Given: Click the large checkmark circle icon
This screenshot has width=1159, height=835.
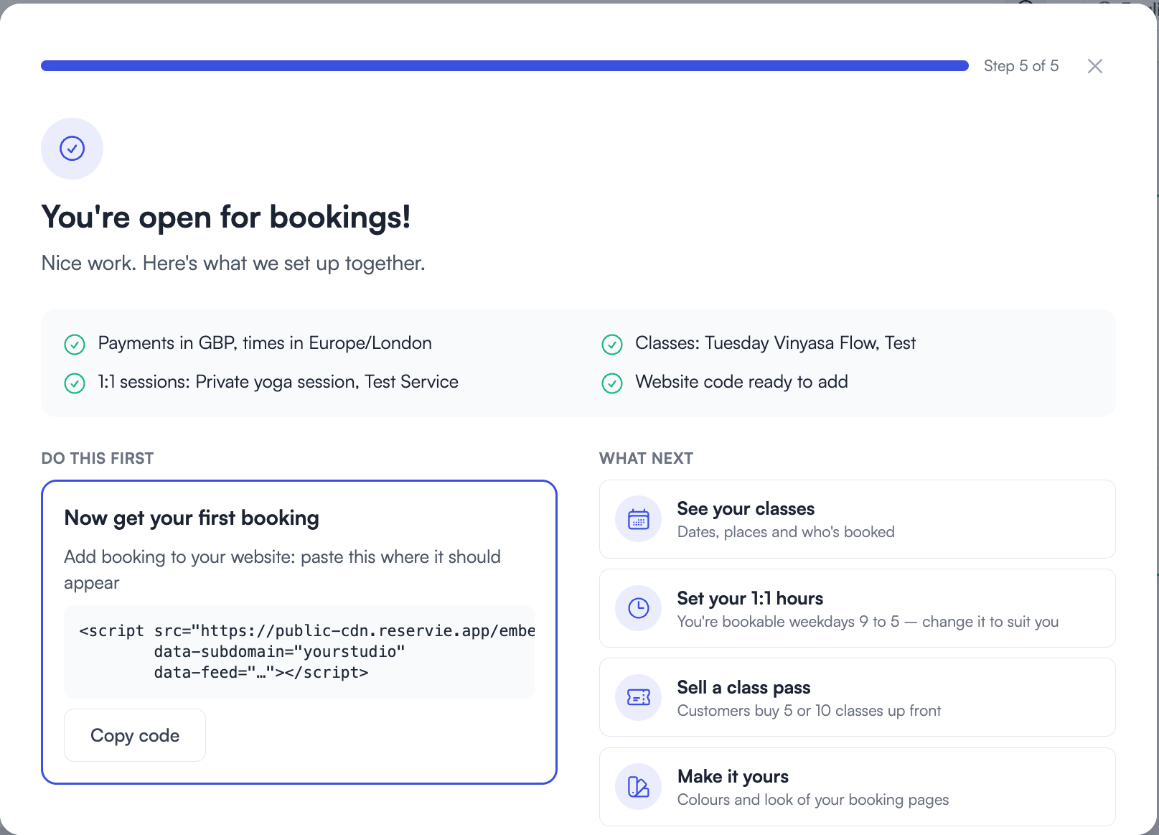Looking at the screenshot, I should (72, 149).
